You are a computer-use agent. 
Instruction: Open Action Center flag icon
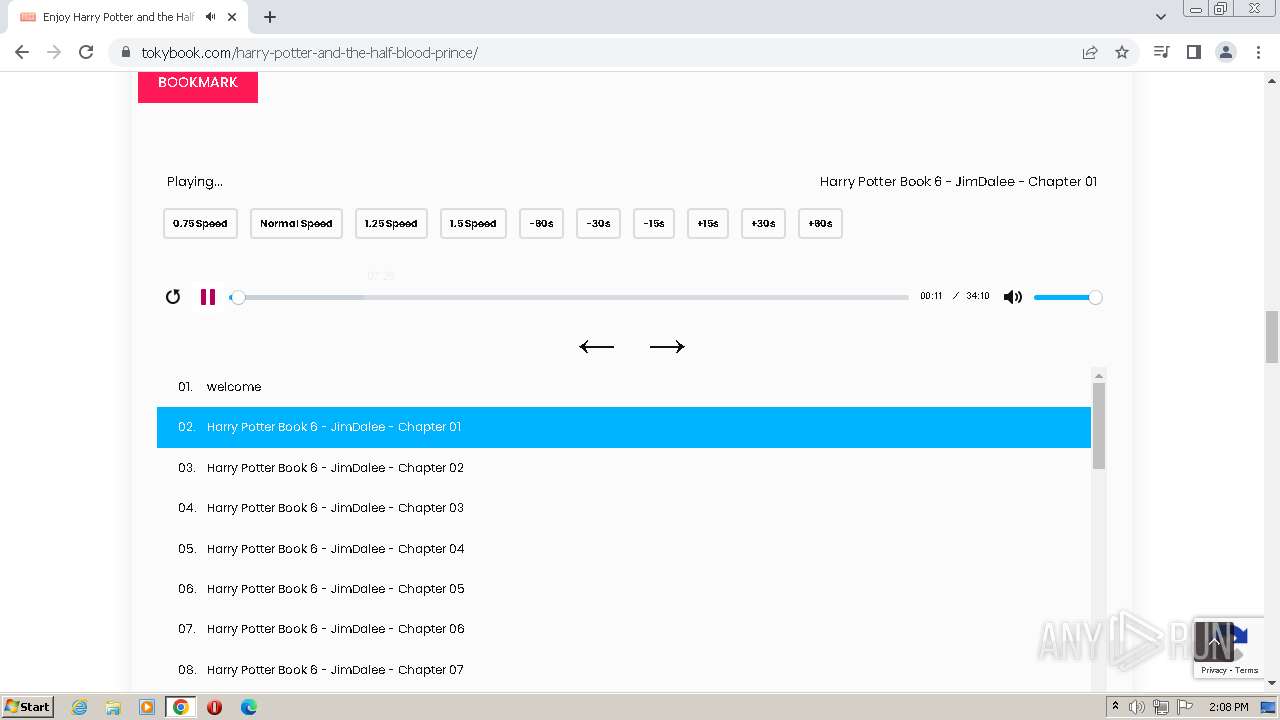[x=1184, y=707]
